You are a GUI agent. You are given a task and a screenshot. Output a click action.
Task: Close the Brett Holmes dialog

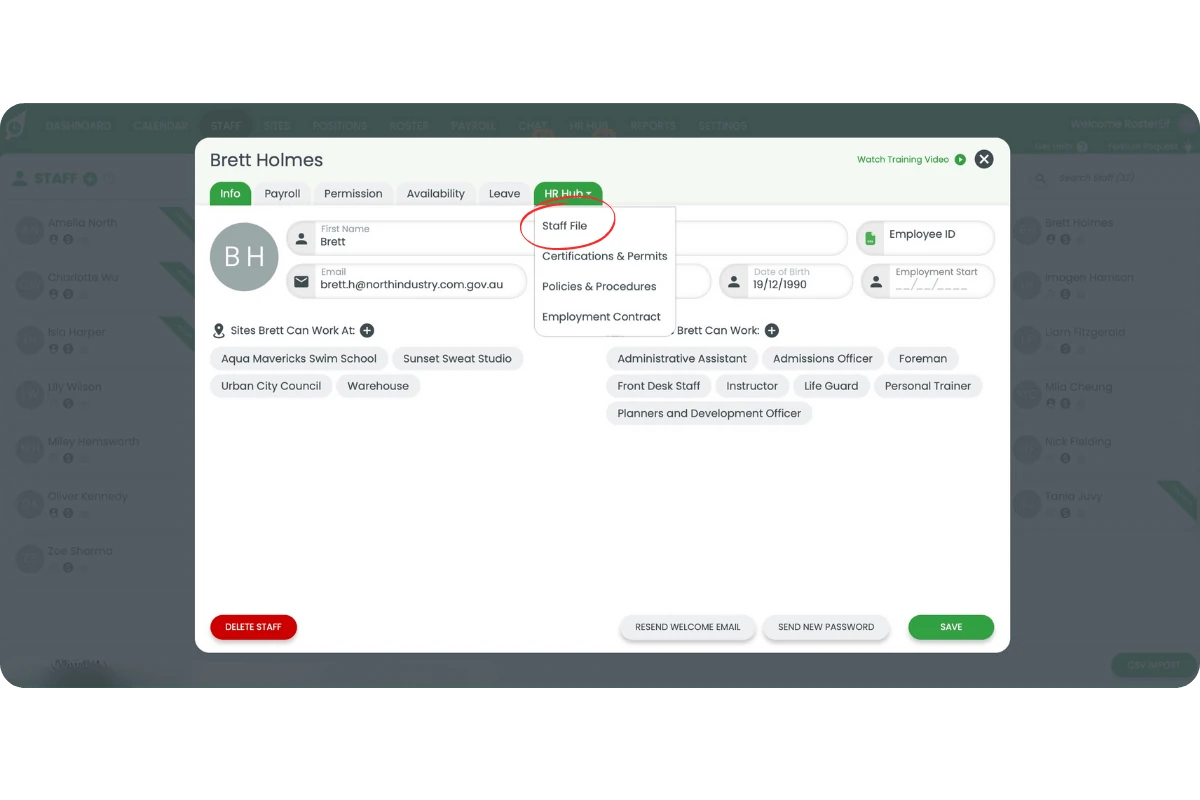pyautogui.click(x=984, y=159)
